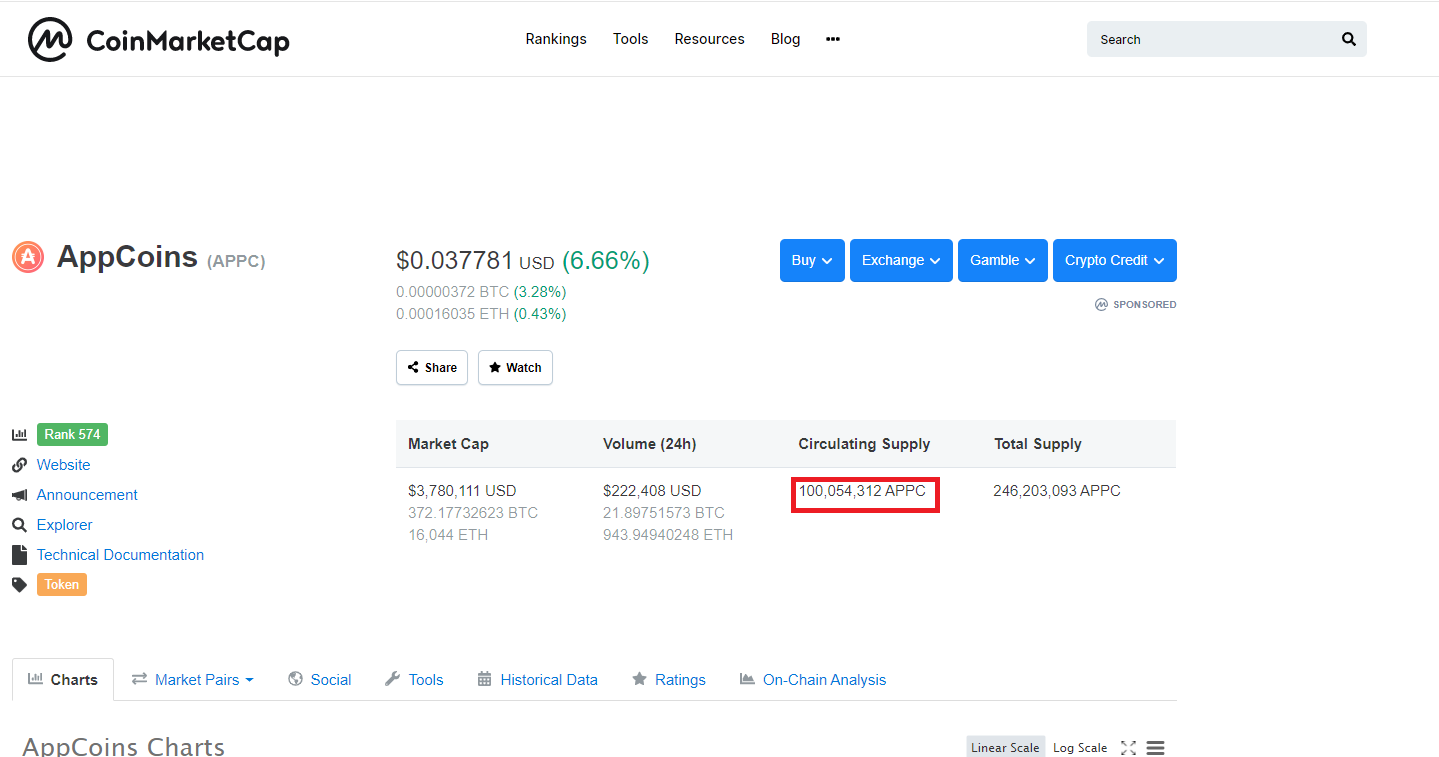Click the market cap $3,780,111 USD value

(x=462, y=491)
